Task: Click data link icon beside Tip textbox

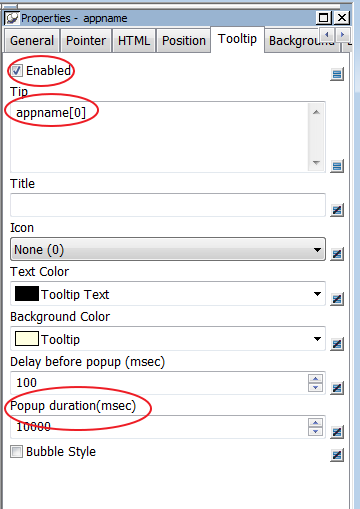Action: coord(337,166)
